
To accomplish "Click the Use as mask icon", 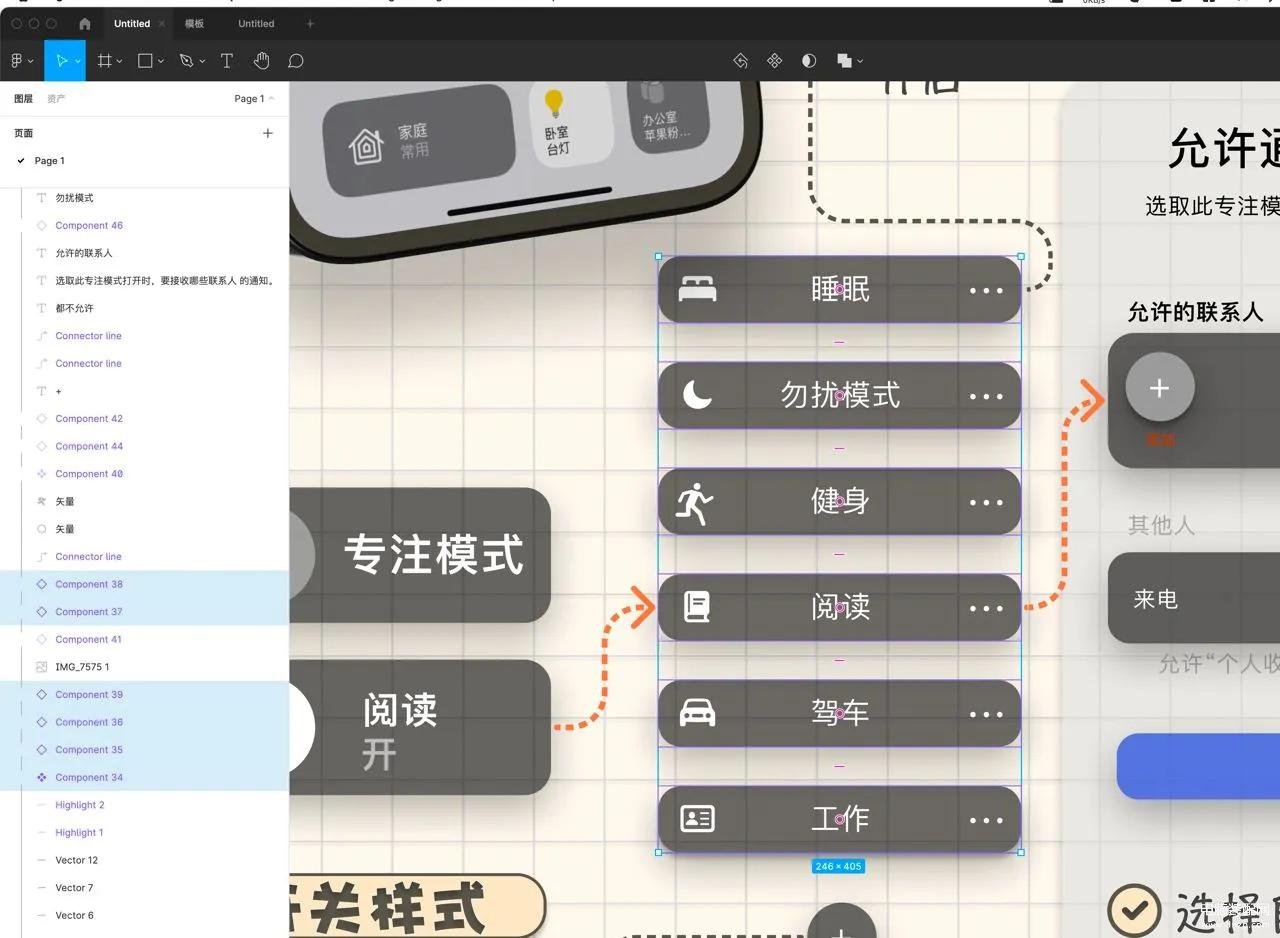I will (x=809, y=61).
